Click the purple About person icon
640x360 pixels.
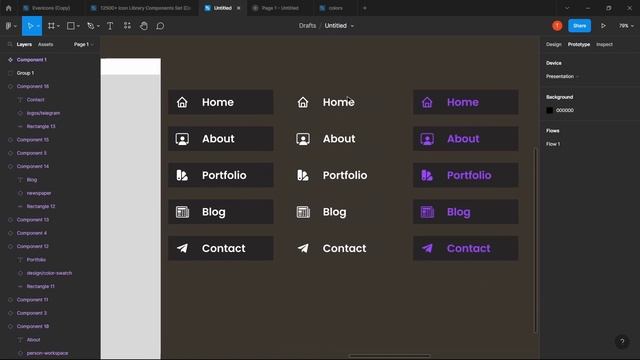(427, 139)
